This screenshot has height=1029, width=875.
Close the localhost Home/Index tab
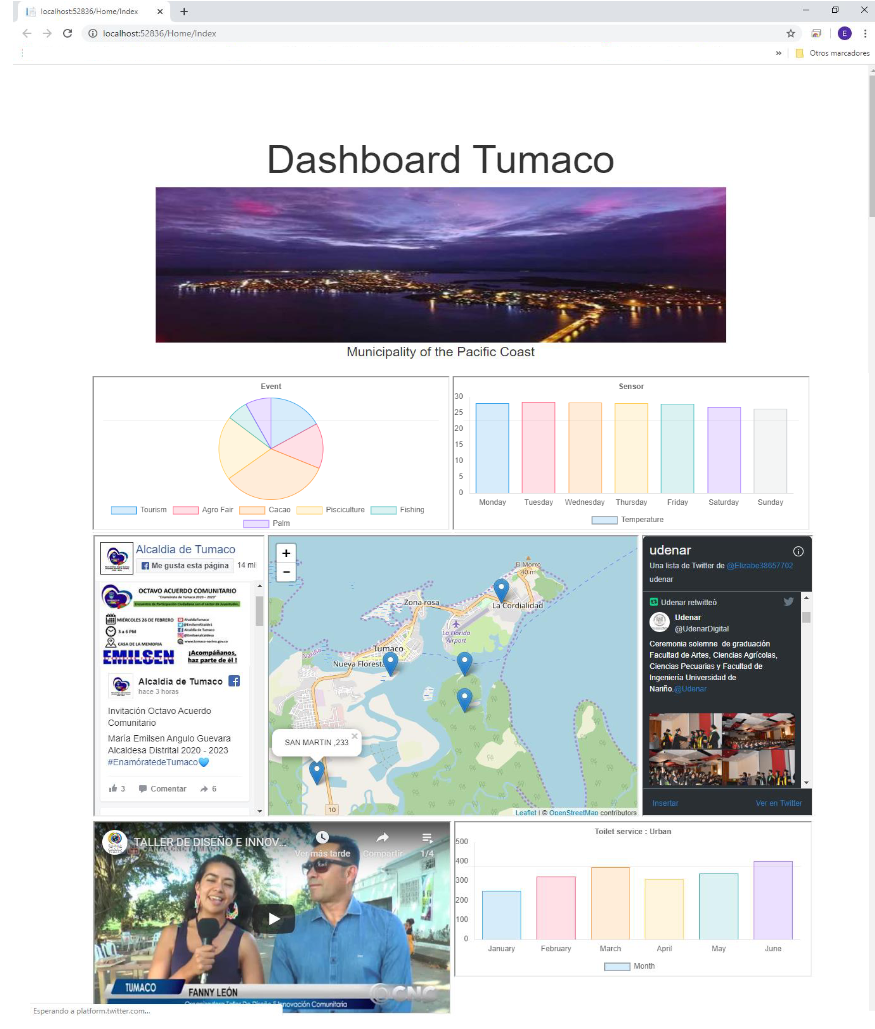coord(160,11)
